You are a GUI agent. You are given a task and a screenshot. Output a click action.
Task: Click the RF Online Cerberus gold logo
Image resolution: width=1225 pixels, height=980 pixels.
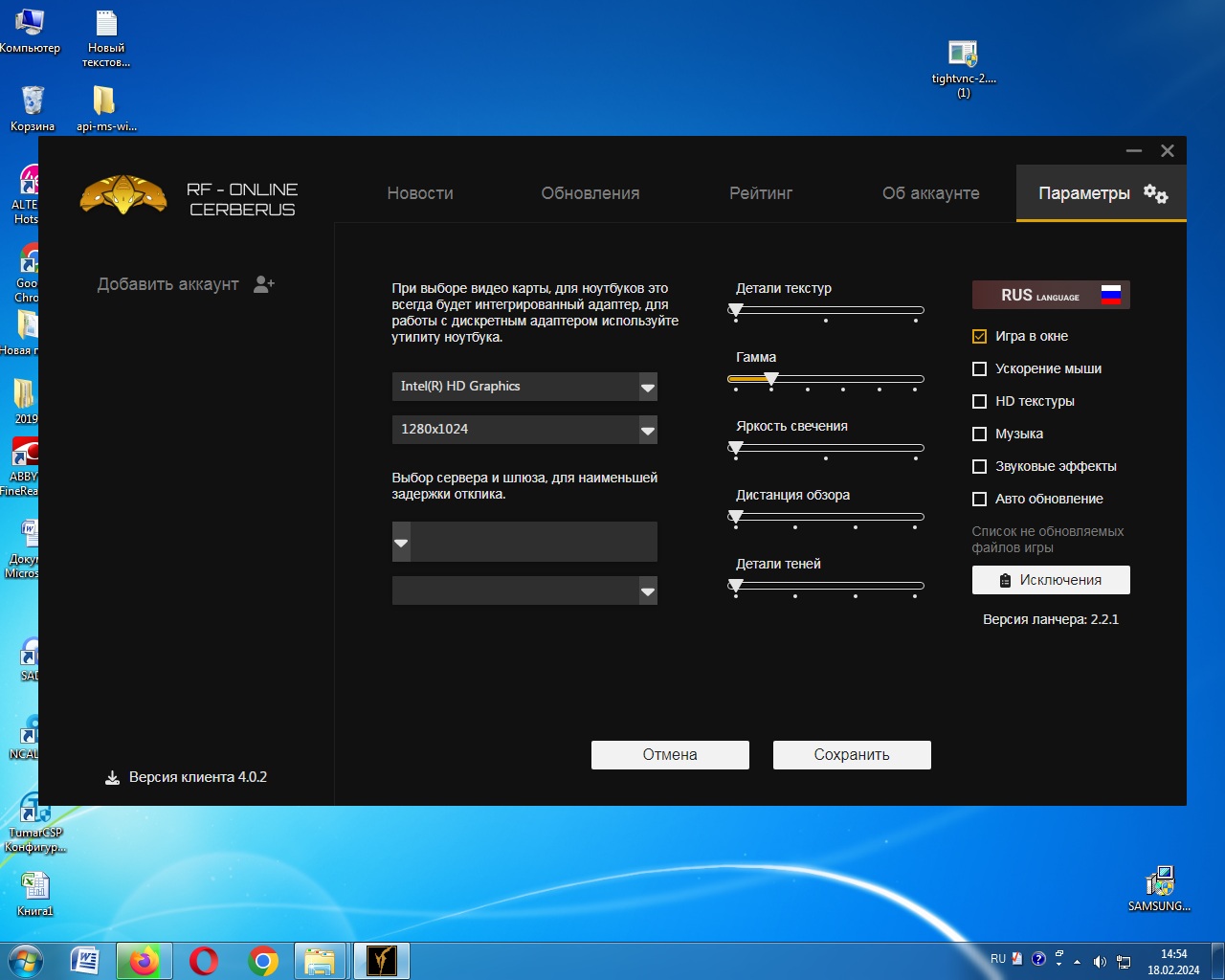coord(123,194)
